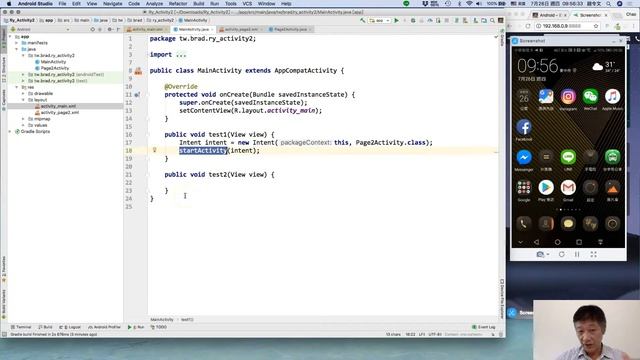
Task: Open the Apple menu
Action: point(9,4)
